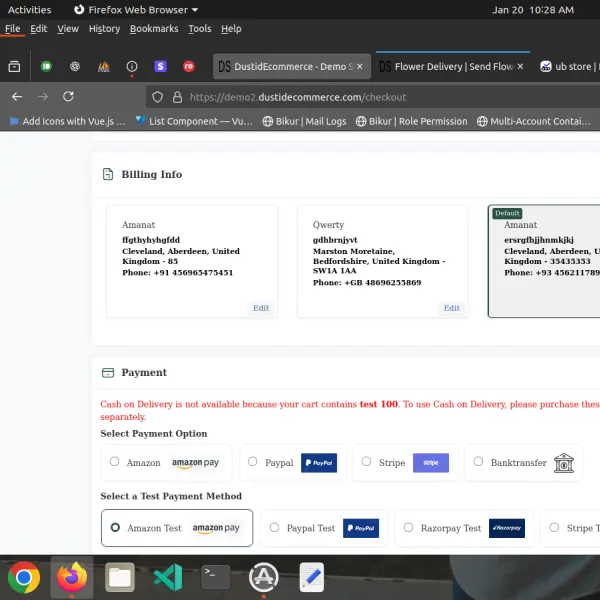This screenshot has width=600, height=600.
Task: Choose the Stripe payment option
Action: click(x=366, y=462)
